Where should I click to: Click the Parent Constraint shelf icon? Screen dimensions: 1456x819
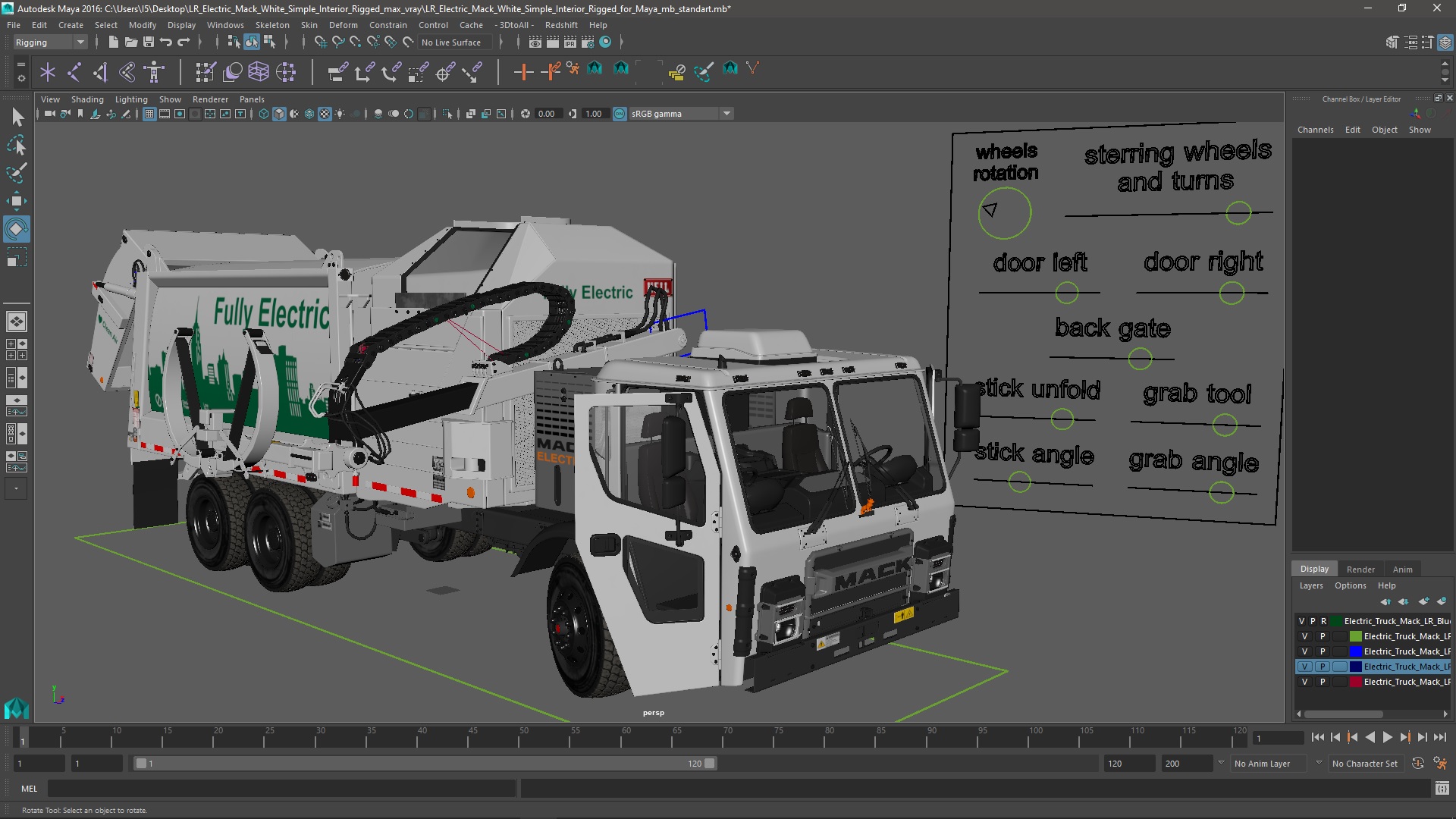pos(337,72)
